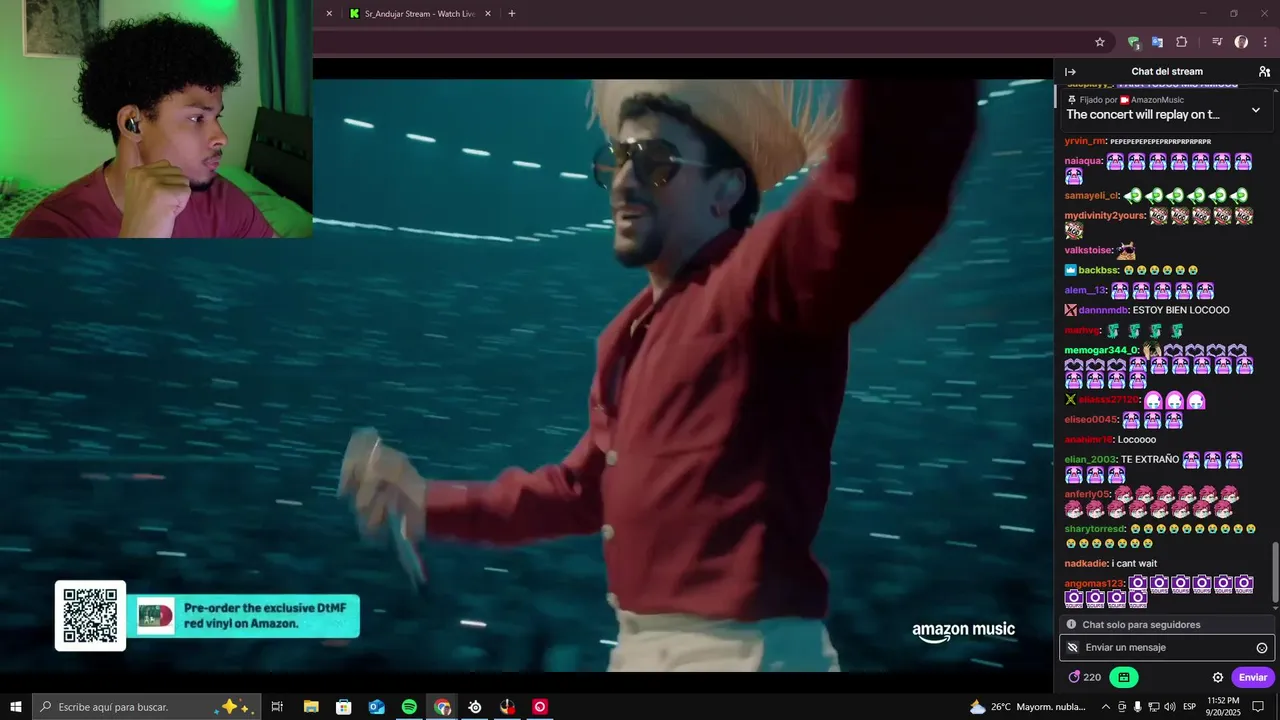Screen dimensions: 1280x720
Task: Claim the green channel points bonus
Action: pos(1124,677)
